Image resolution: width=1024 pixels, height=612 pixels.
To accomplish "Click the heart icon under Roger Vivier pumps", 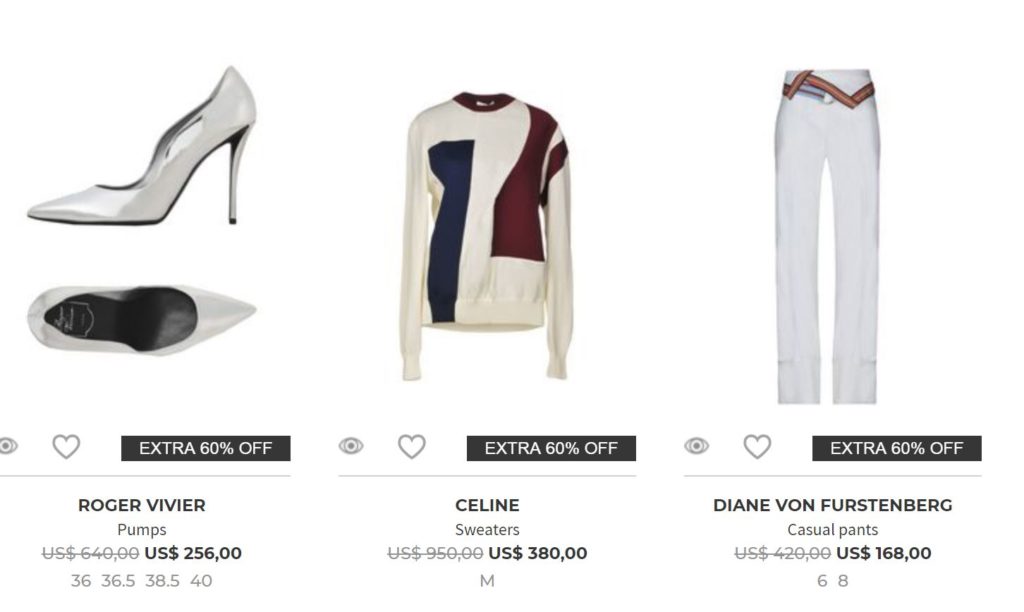I will point(66,447).
